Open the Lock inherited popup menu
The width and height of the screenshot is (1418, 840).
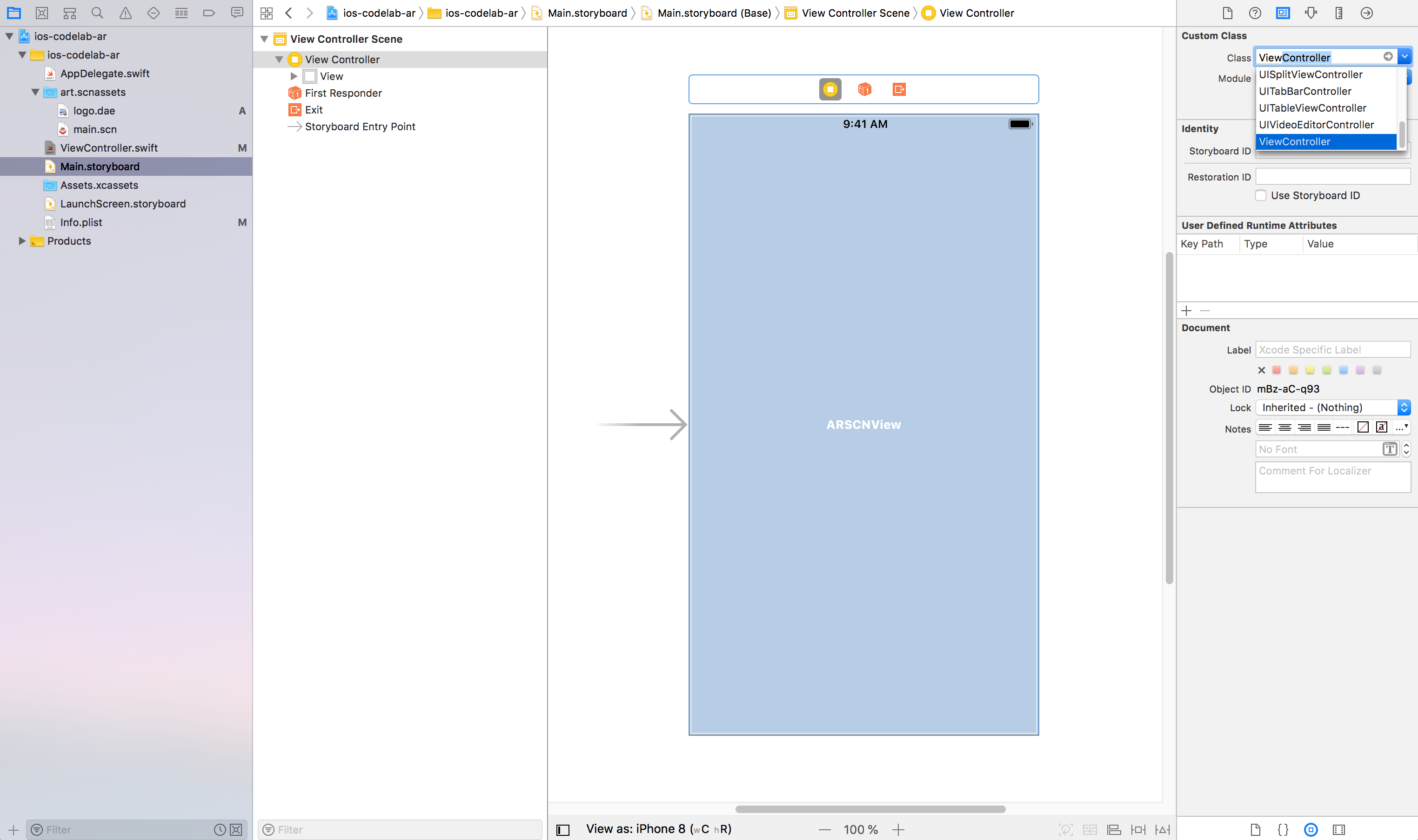tap(1332, 407)
